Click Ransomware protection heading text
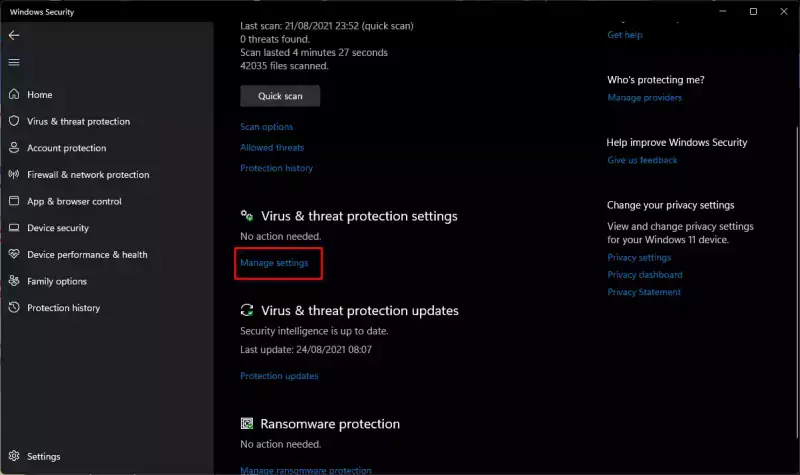The height and width of the screenshot is (475, 800). point(330,423)
